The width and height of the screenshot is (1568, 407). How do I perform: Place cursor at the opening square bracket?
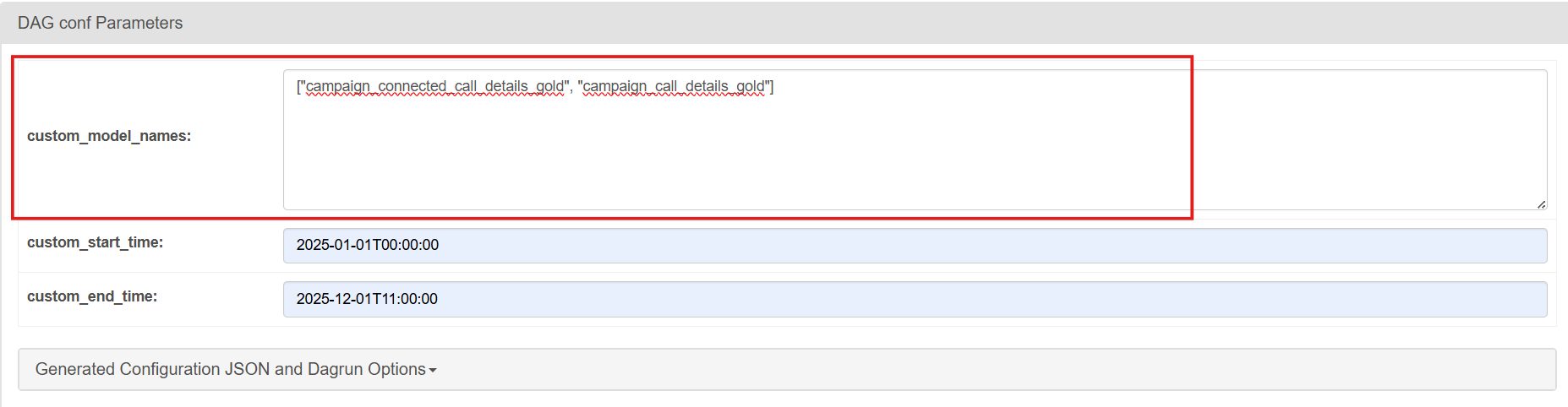(x=297, y=86)
